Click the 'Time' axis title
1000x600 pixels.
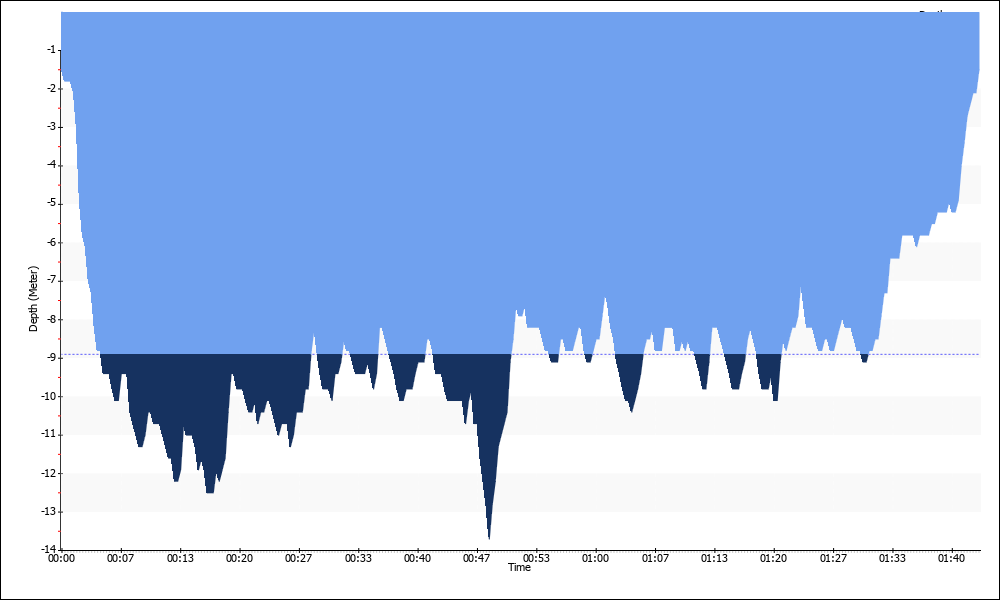pos(519,567)
